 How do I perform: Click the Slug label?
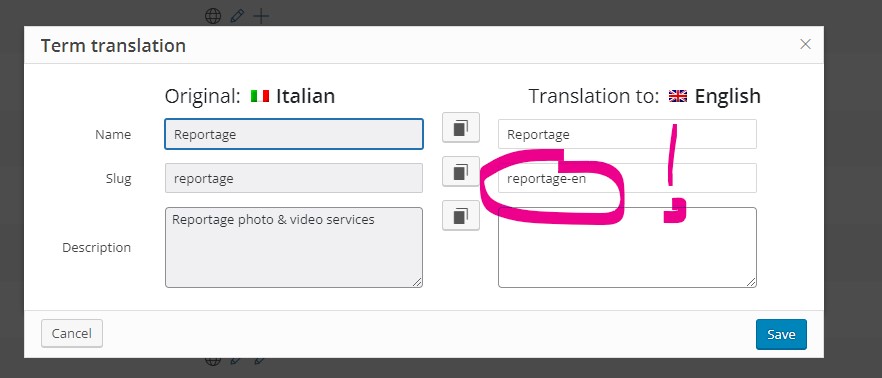click(118, 179)
